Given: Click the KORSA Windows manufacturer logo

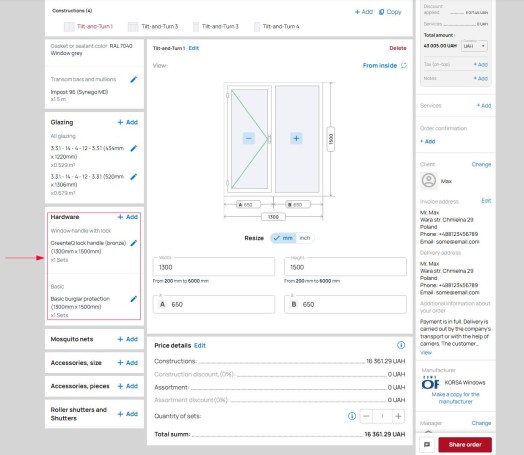Looking at the screenshot, I should click(x=430, y=383).
